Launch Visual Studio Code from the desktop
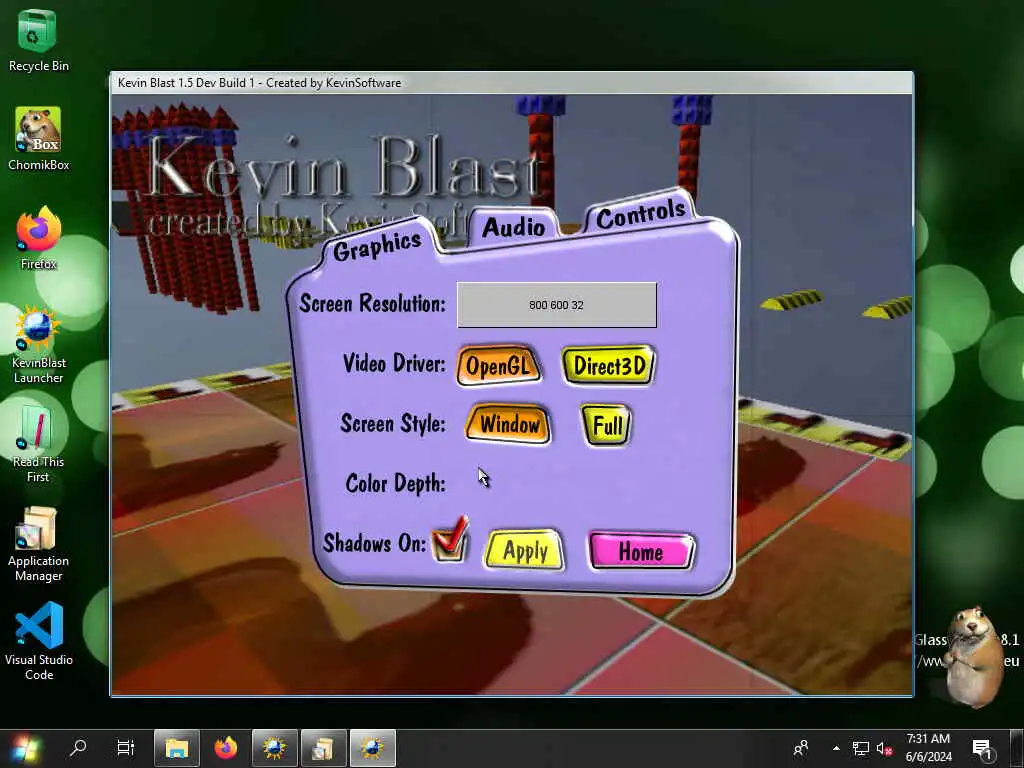 [38, 642]
